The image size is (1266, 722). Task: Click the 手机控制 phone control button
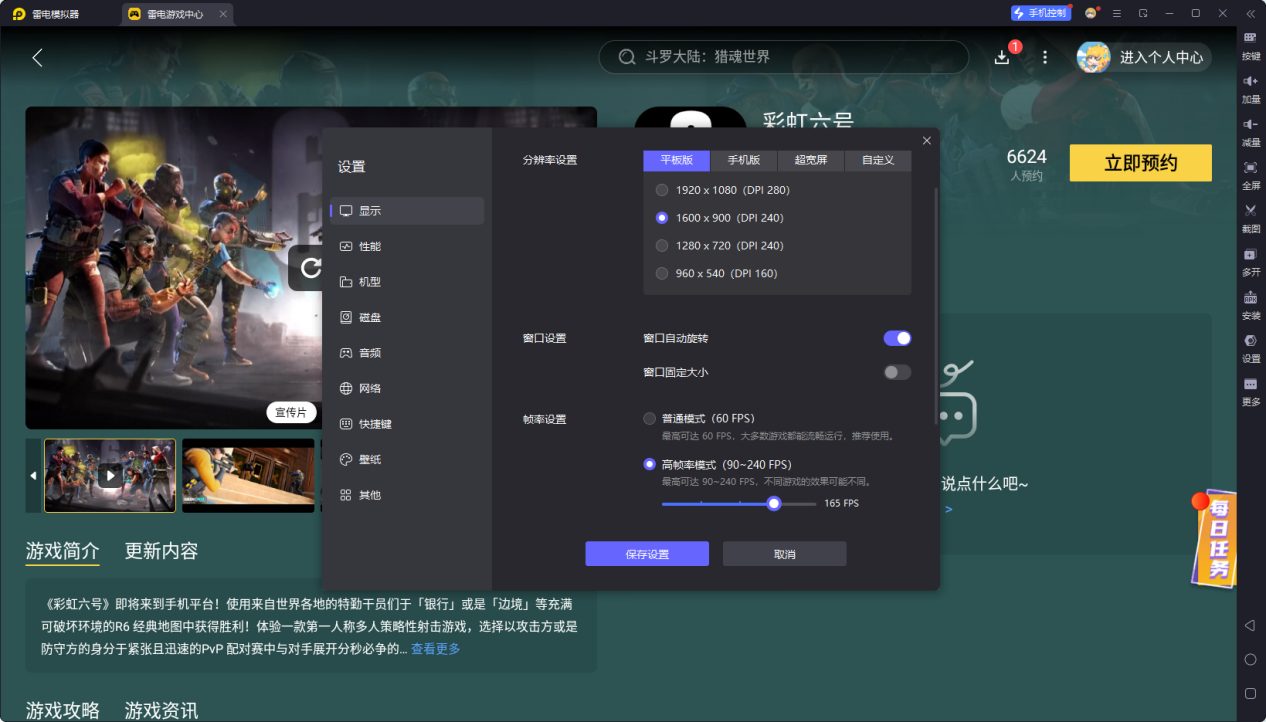(x=1039, y=13)
